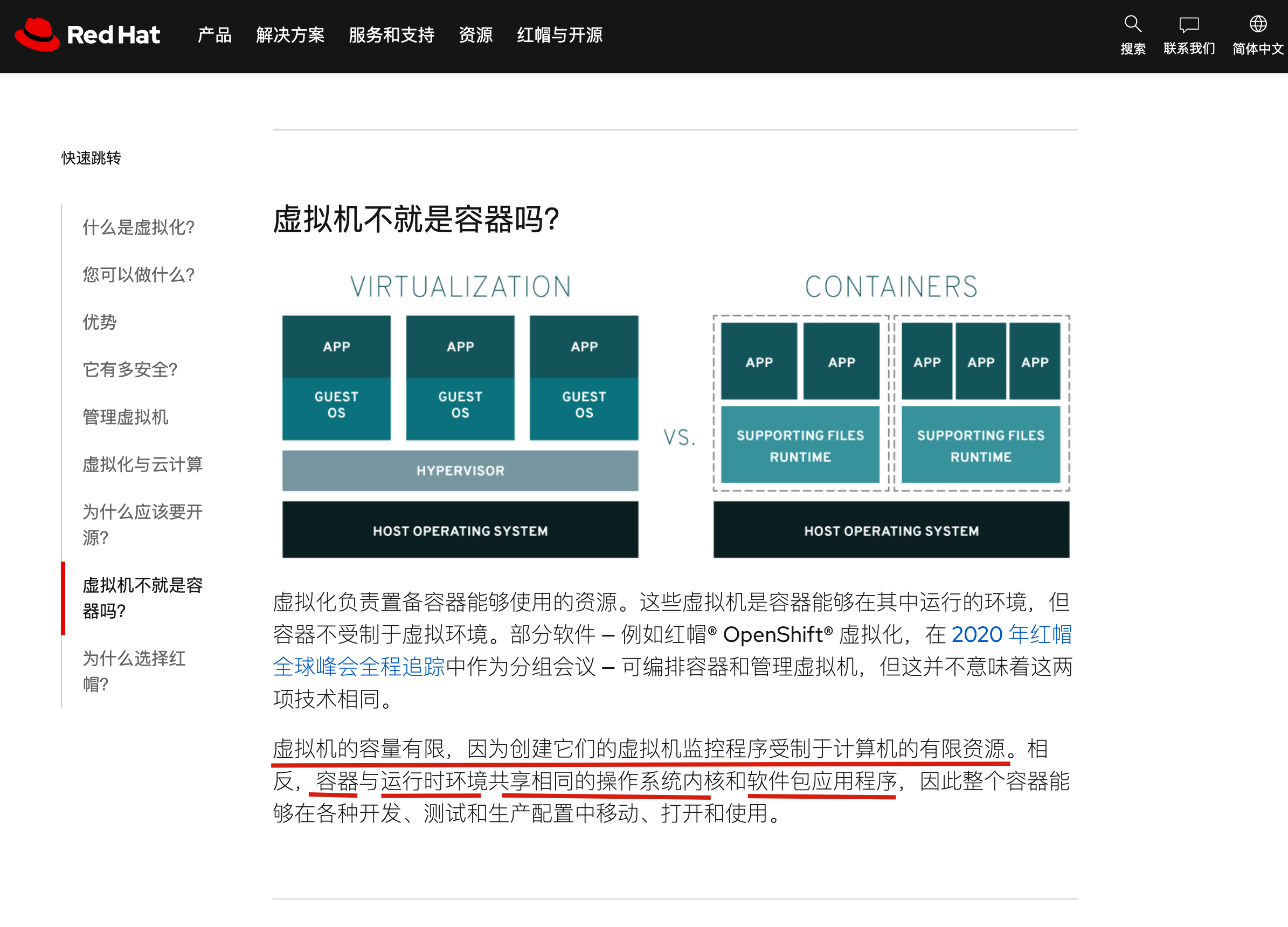The image size is (1288, 927).
Task: Select 管理虚拟机 in quick jump list
Action: [126, 417]
